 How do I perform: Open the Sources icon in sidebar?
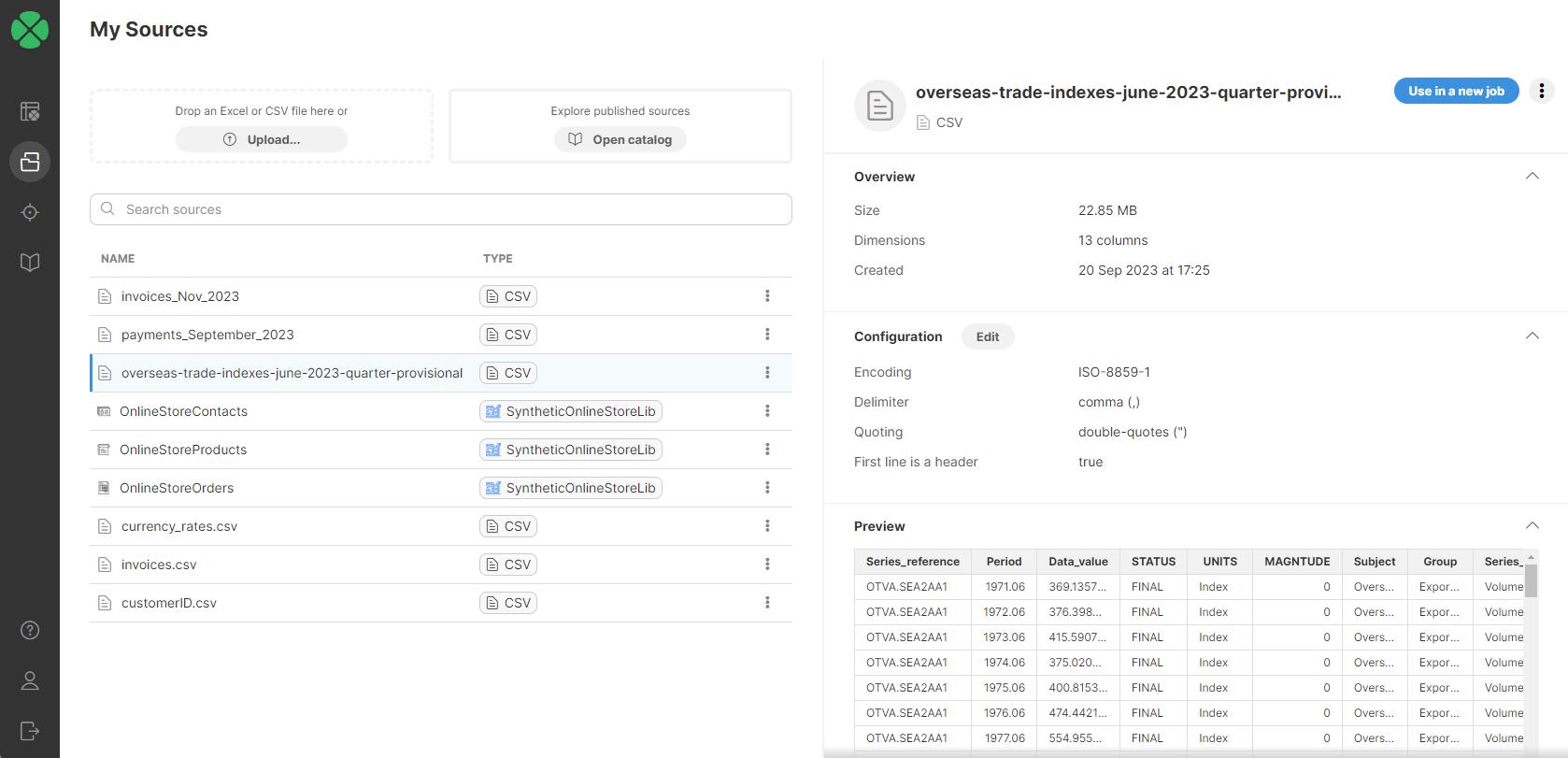(x=30, y=162)
